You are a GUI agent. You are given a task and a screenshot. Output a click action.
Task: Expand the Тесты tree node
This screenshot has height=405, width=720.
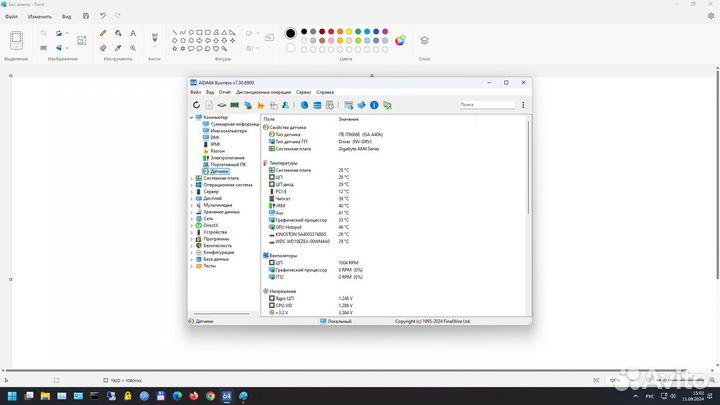point(192,266)
